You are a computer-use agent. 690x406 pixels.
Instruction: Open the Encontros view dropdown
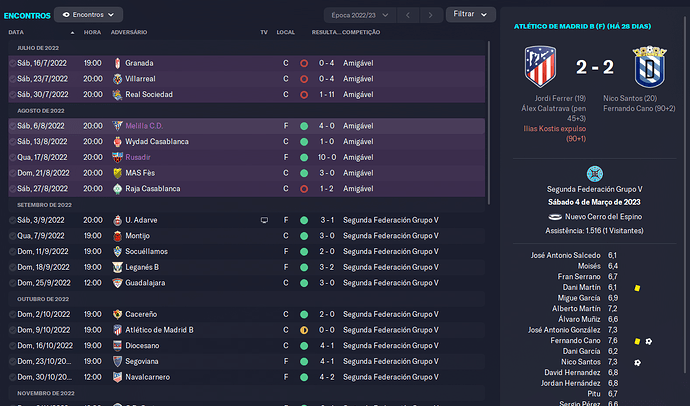[88, 15]
